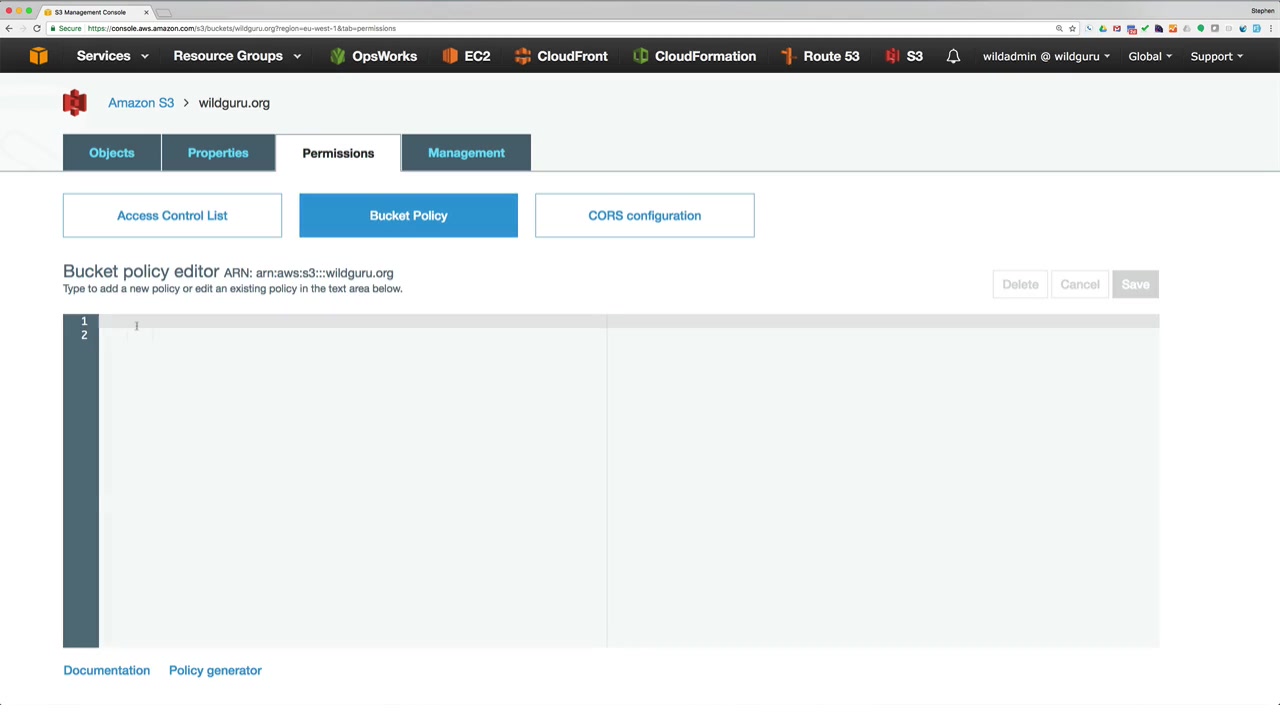
Task: Show notifications via the bell icon
Action: pyautogui.click(x=953, y=57)
